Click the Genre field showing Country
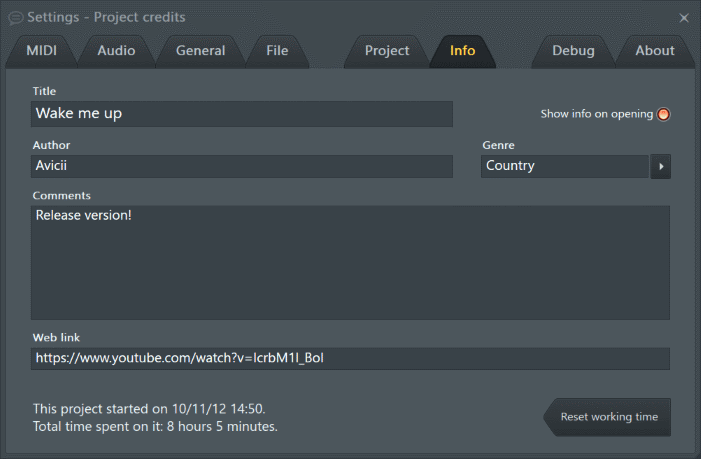This screenshot has height=459, width=701. tap(565, 166)
